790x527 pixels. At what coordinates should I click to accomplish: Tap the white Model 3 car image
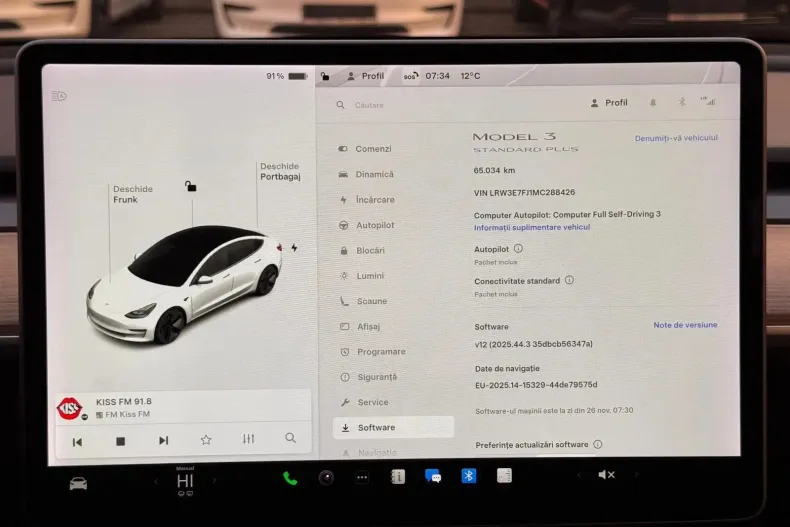pos(184,284)
